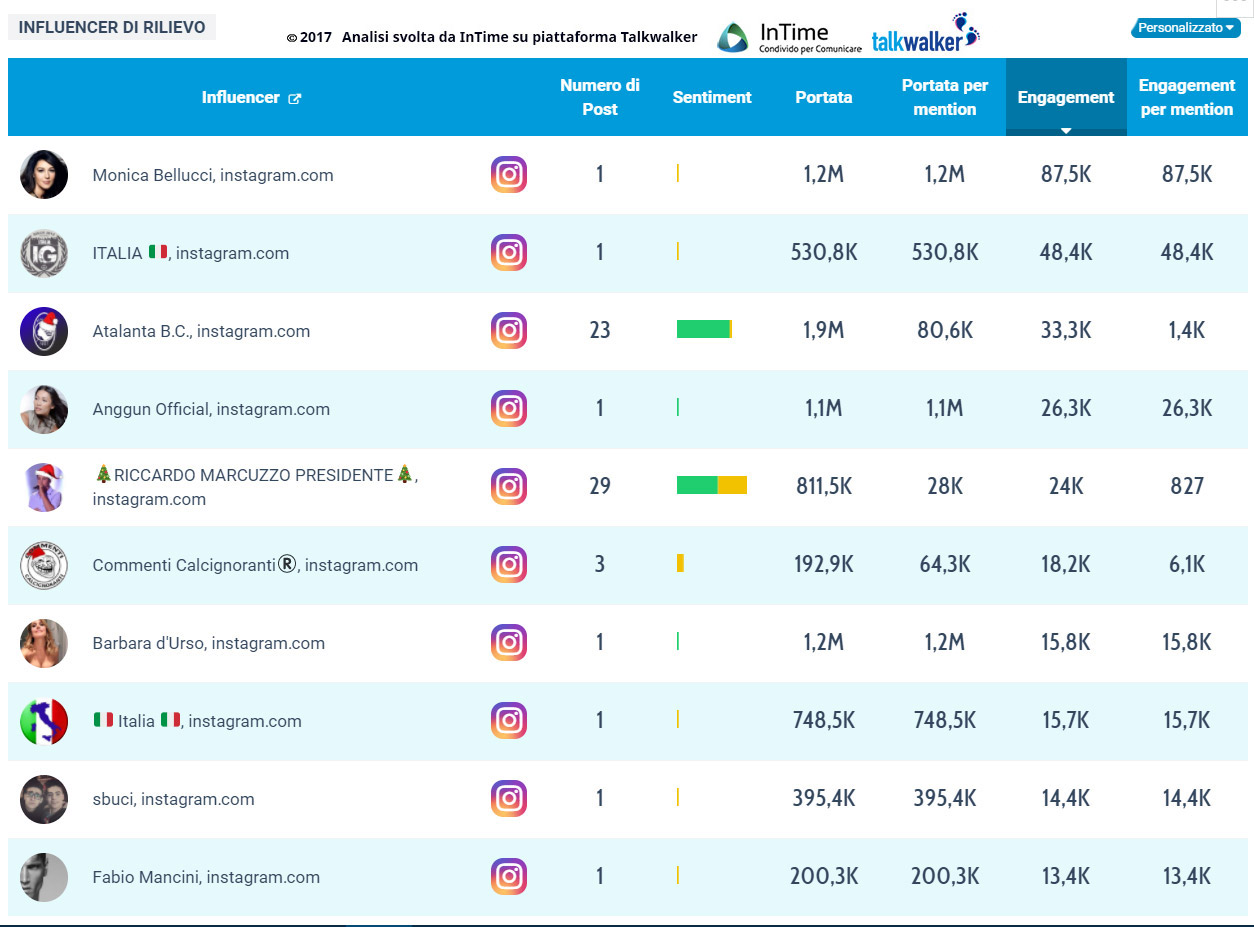Open Monica Bellucci, instagram.com link

(x=213, y=175)
